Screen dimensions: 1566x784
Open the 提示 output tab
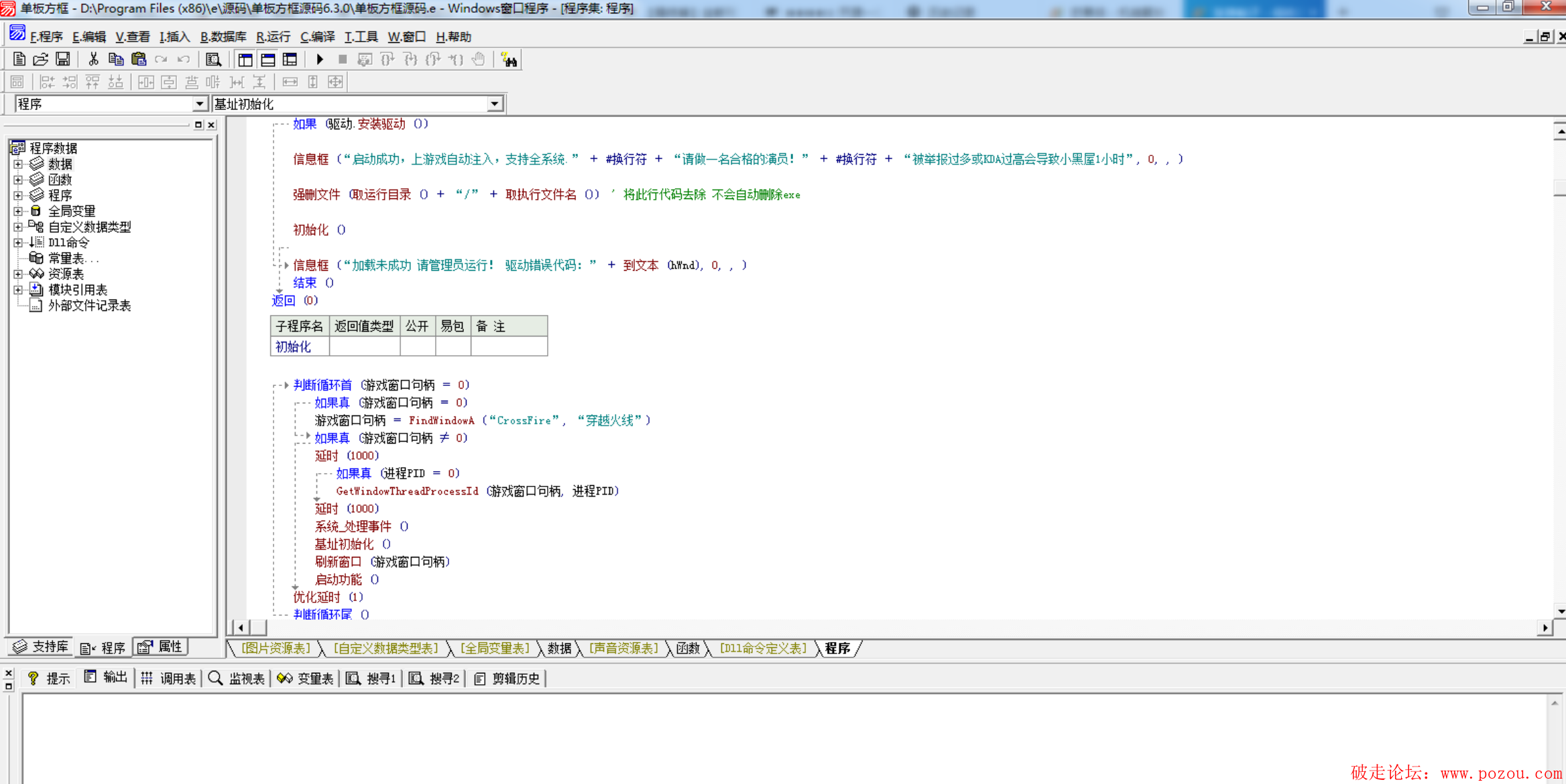(x=49, y=678)
